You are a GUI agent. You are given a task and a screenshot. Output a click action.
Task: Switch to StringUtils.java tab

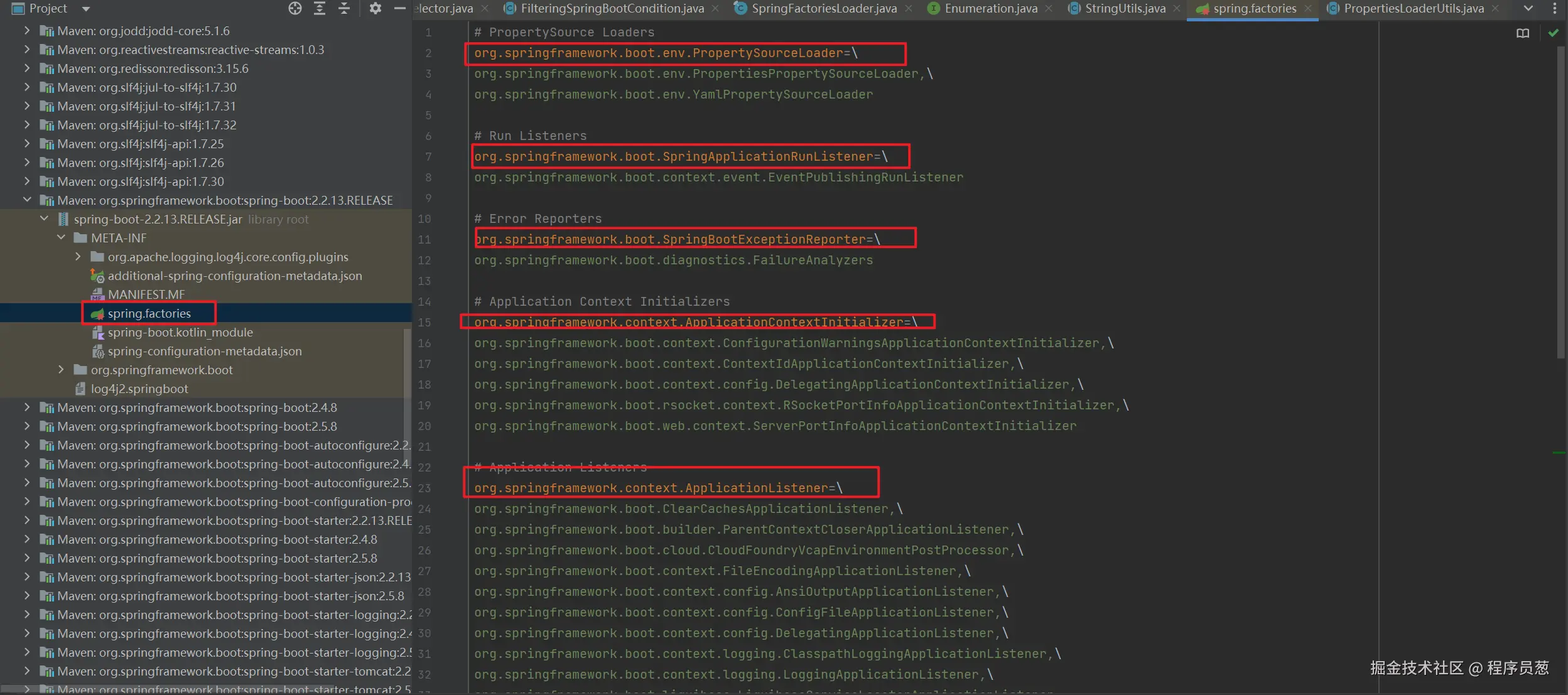pyautogui.click(x=1125, y=8)
